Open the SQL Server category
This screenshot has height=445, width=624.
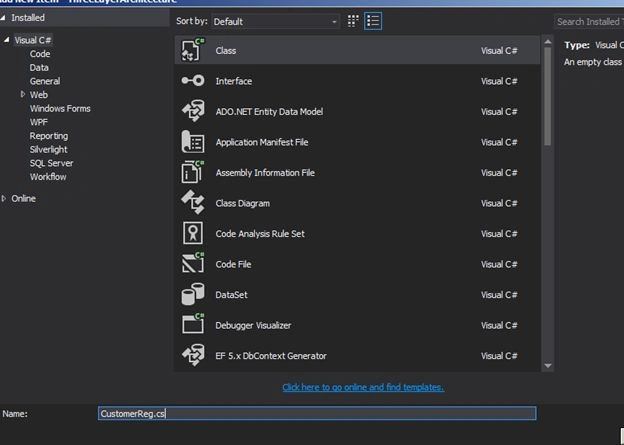pos(51,163)
